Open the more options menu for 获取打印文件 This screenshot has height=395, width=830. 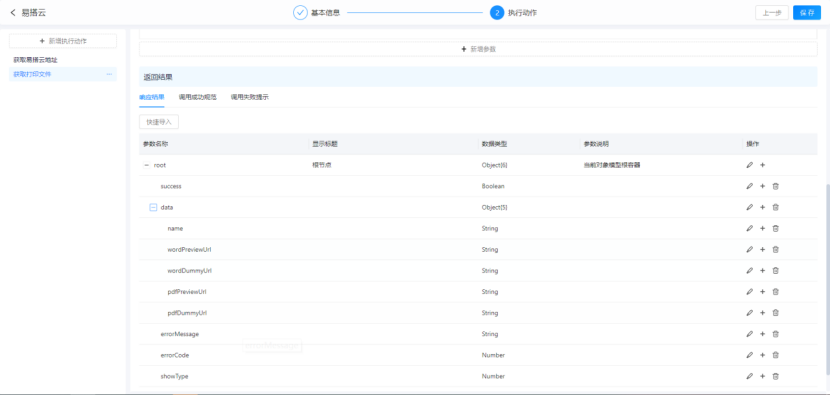pyautogui.click(x=109, y=74)
